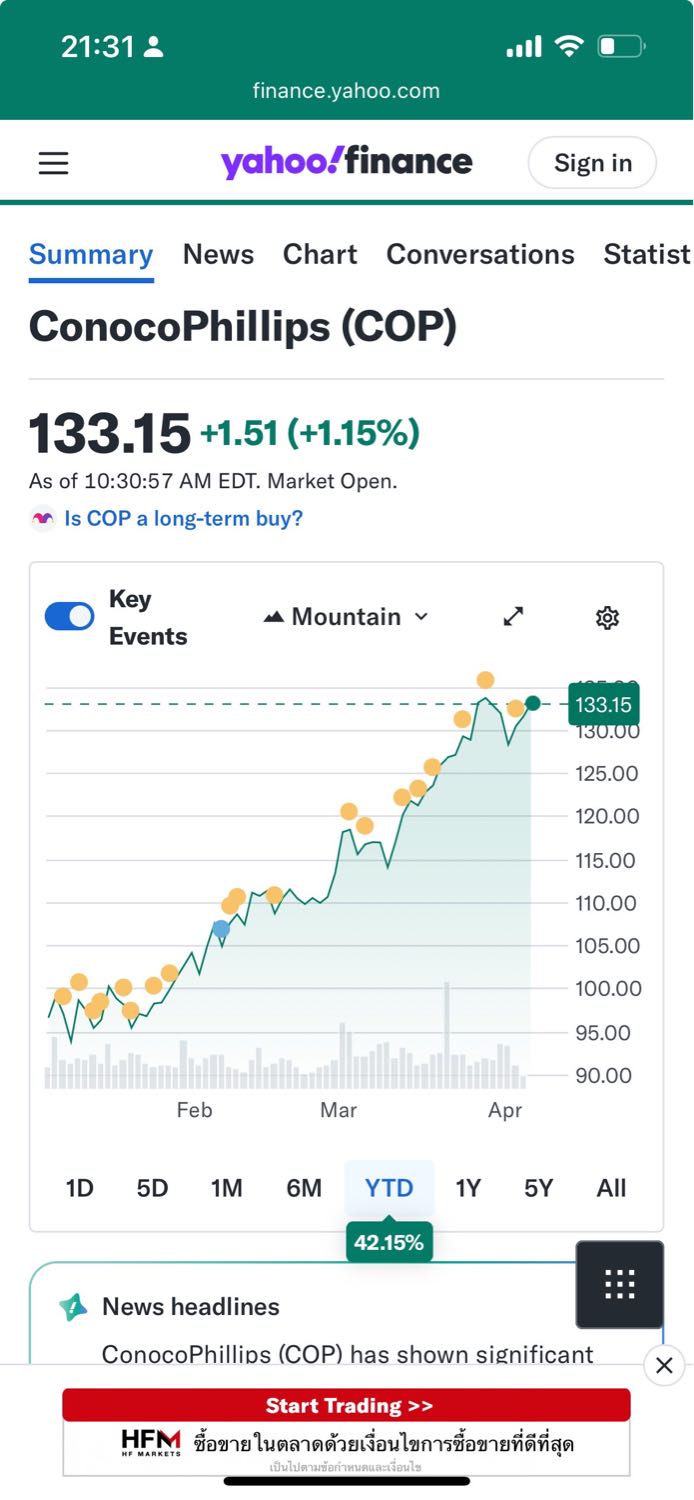Select the 1D time range
Screen dimensions: 694x1500
[x=79, y=1188]
